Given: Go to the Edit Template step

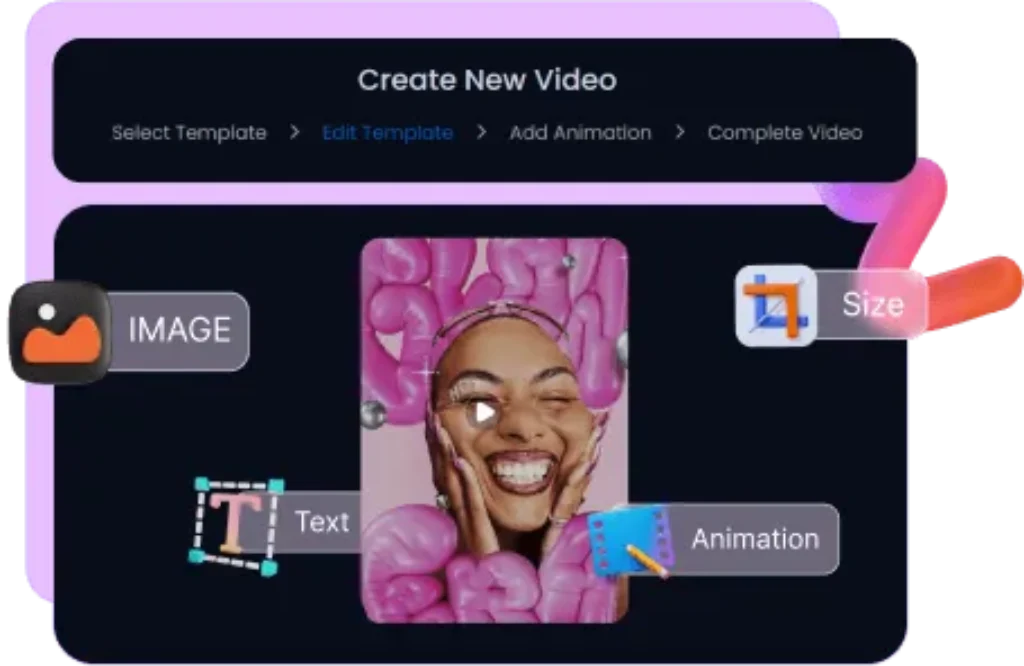Looking at the screenshot, I should [388, 133].
